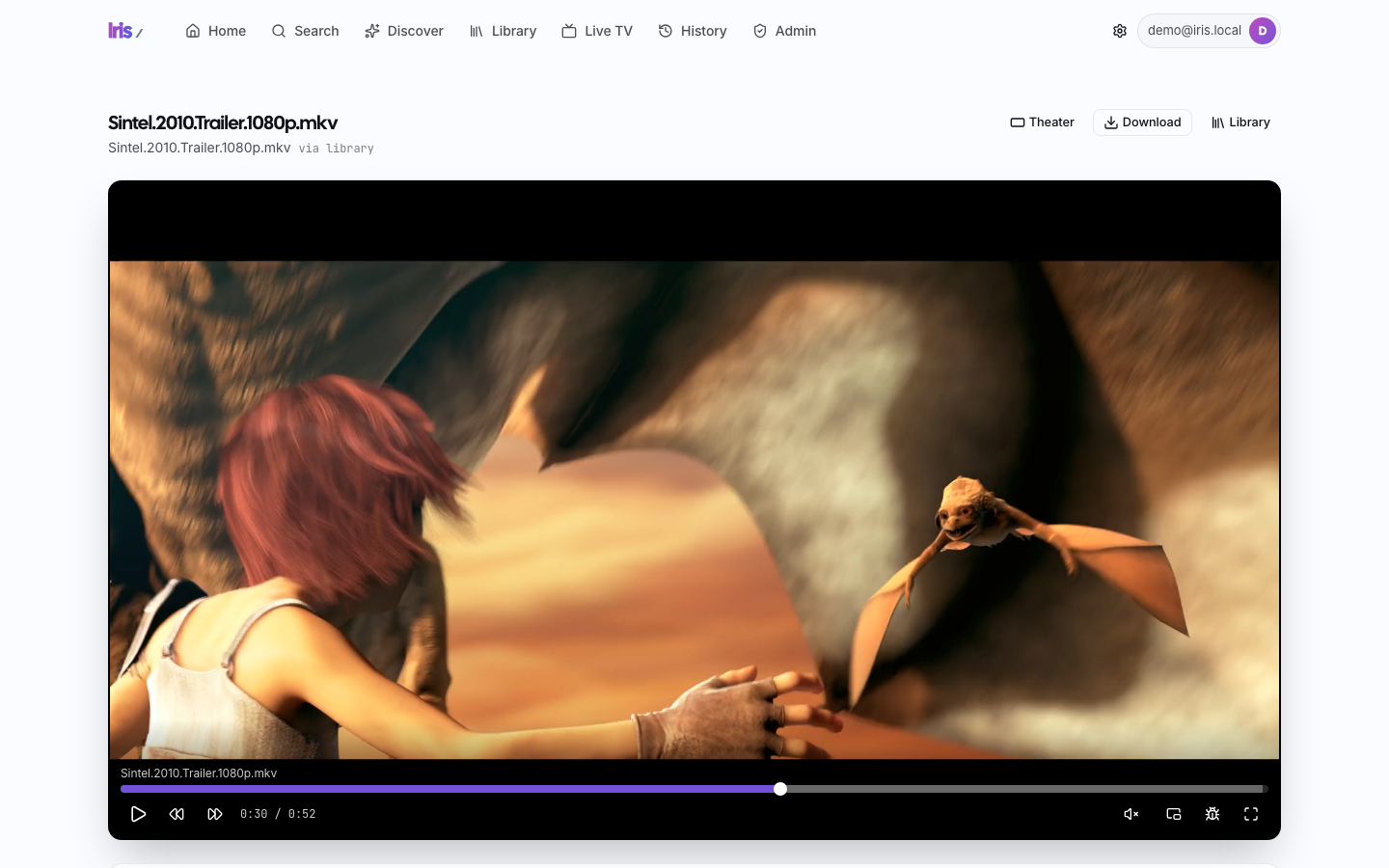View watch History

(x=693, y=31)
